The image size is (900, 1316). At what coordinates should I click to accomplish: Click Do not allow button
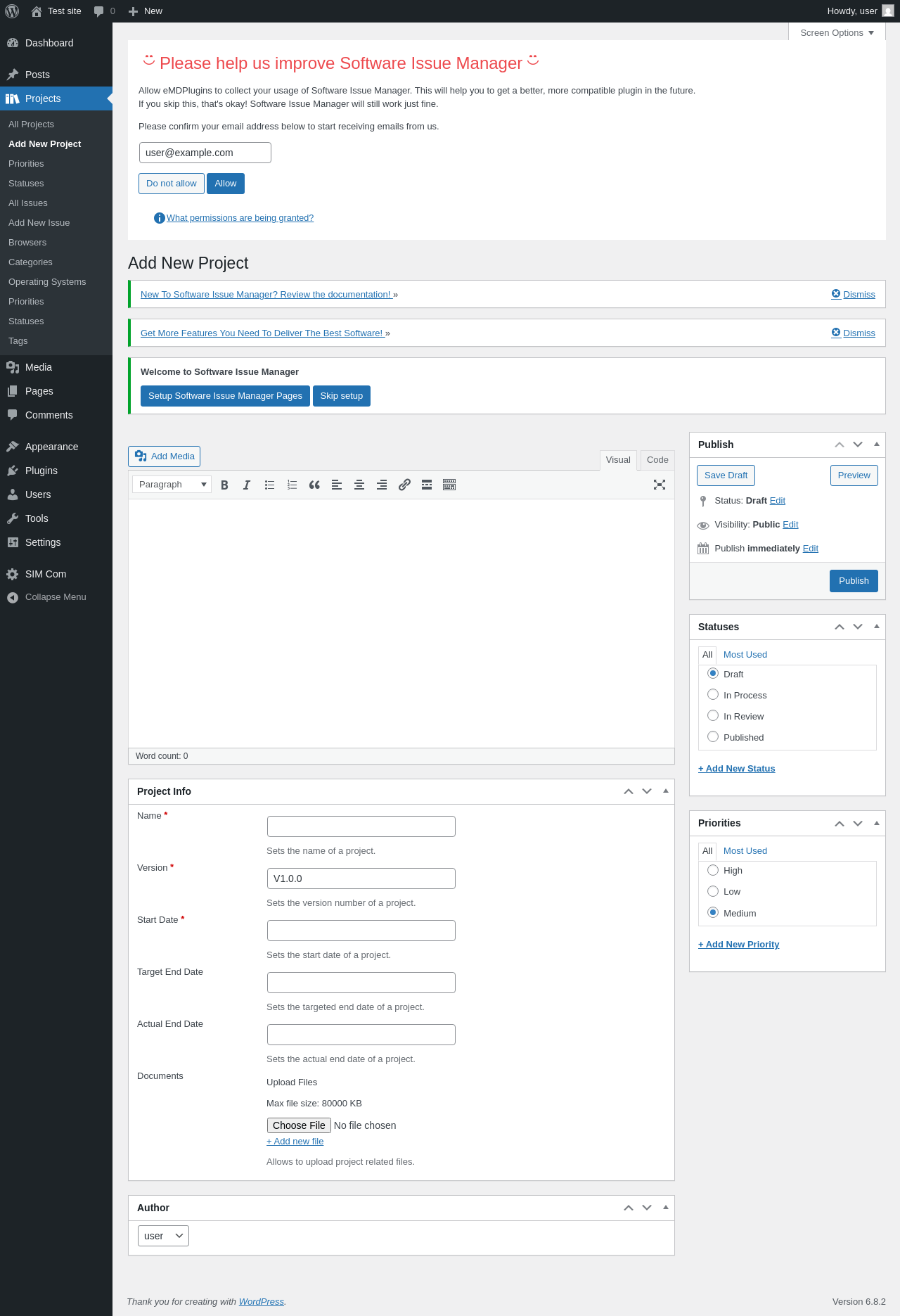point(172,184)
